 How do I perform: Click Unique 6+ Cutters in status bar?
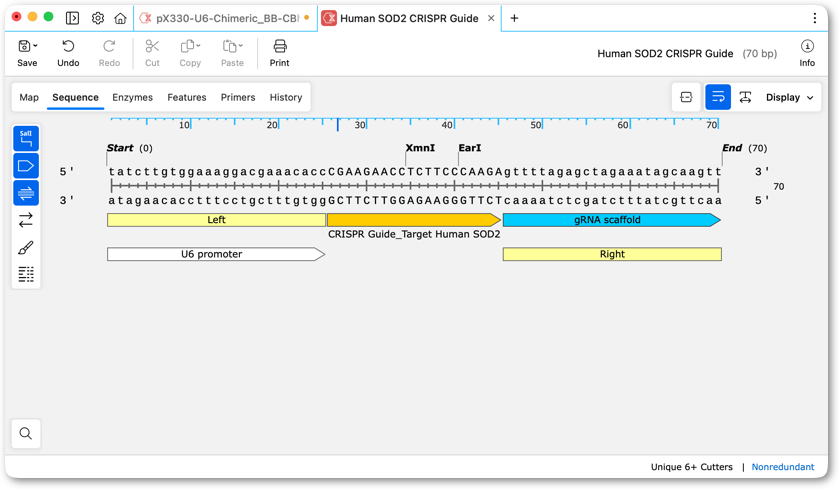click(x=691, y=467)
